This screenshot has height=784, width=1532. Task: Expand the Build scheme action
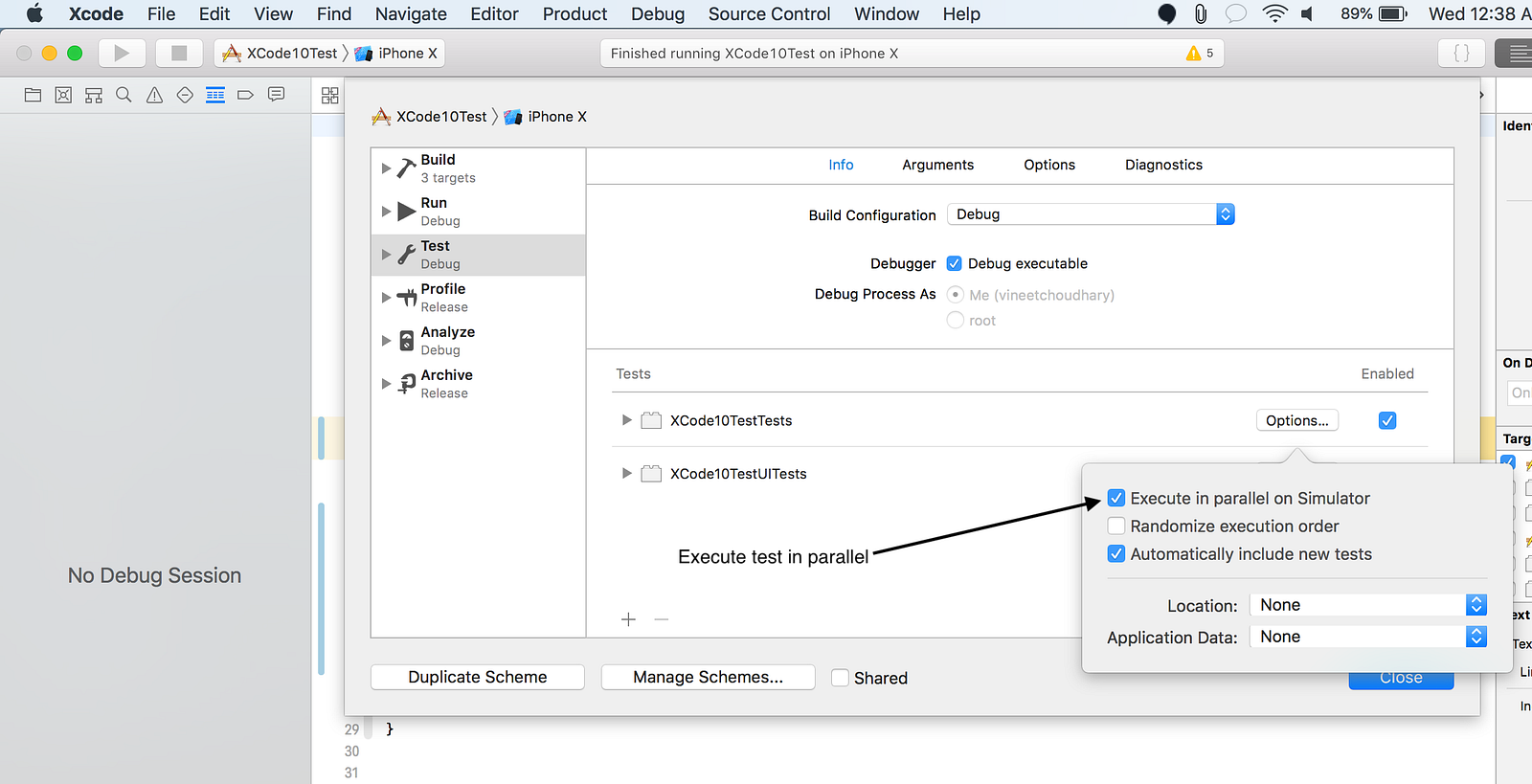point(387,168)
